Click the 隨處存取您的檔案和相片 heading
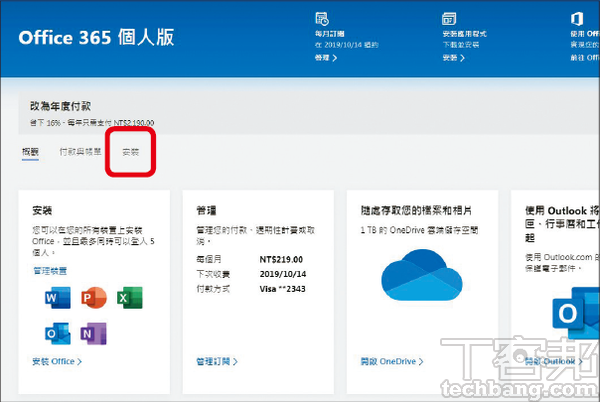 [416, 210]
